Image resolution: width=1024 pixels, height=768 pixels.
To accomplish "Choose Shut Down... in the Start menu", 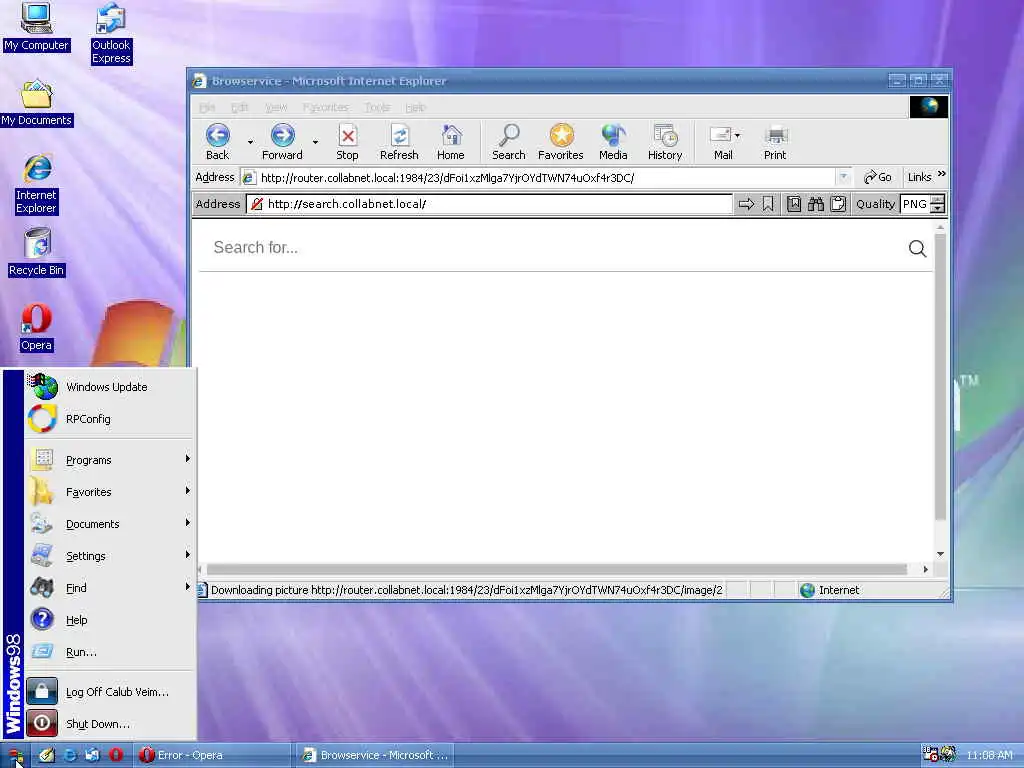I will tap(110, 724).
